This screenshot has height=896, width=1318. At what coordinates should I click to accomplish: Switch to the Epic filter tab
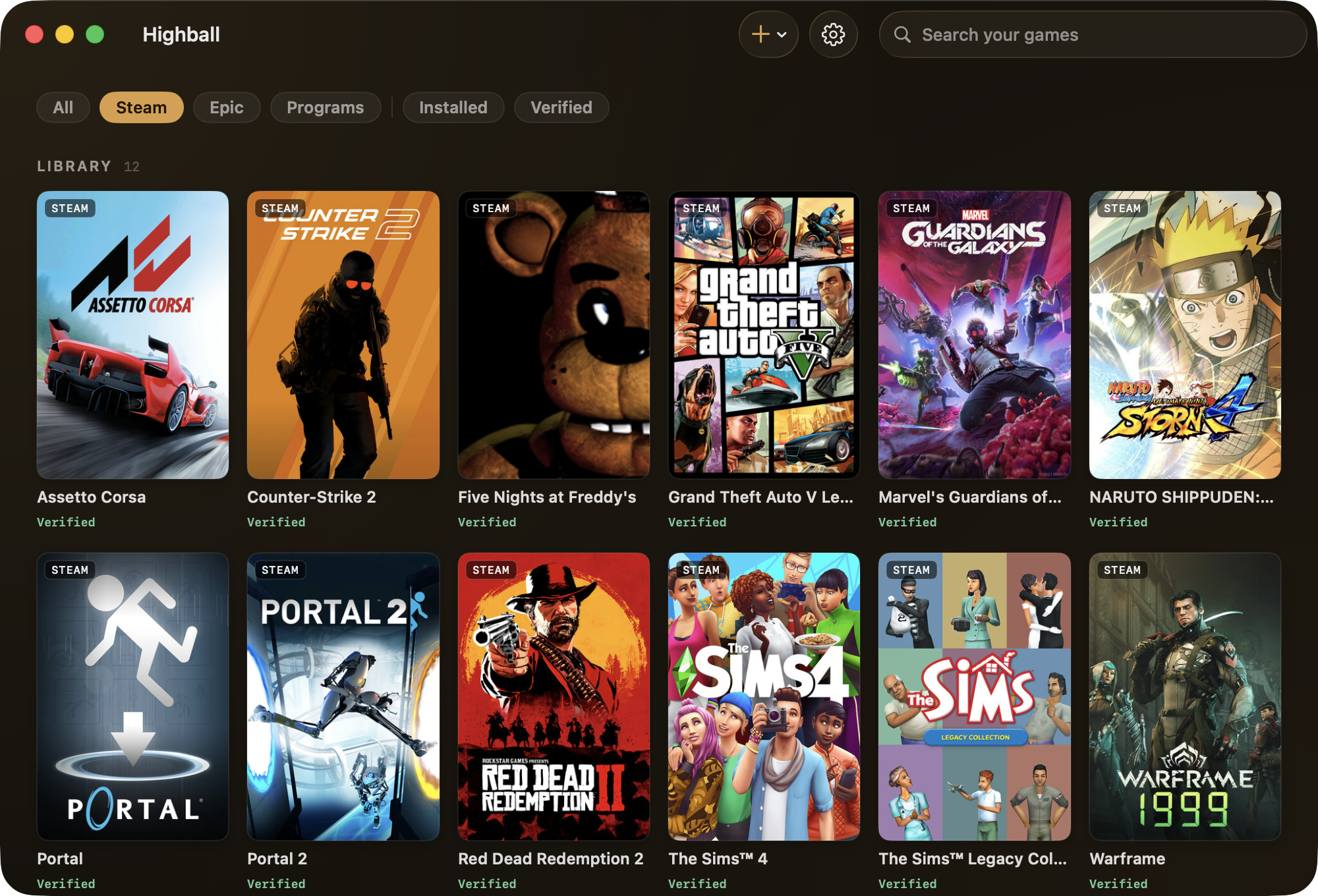[227, 107]
